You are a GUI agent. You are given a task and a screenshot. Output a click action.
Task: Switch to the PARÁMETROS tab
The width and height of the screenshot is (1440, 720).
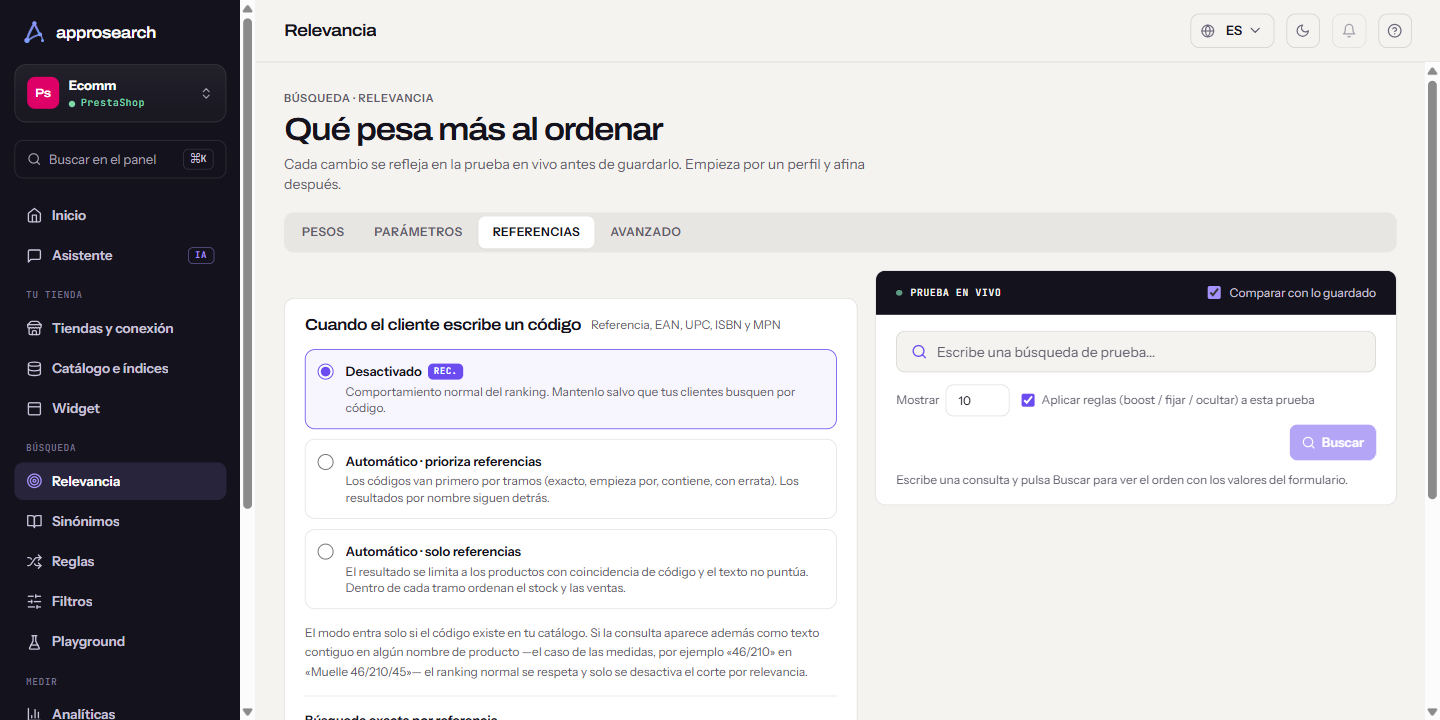coord(418,232)
